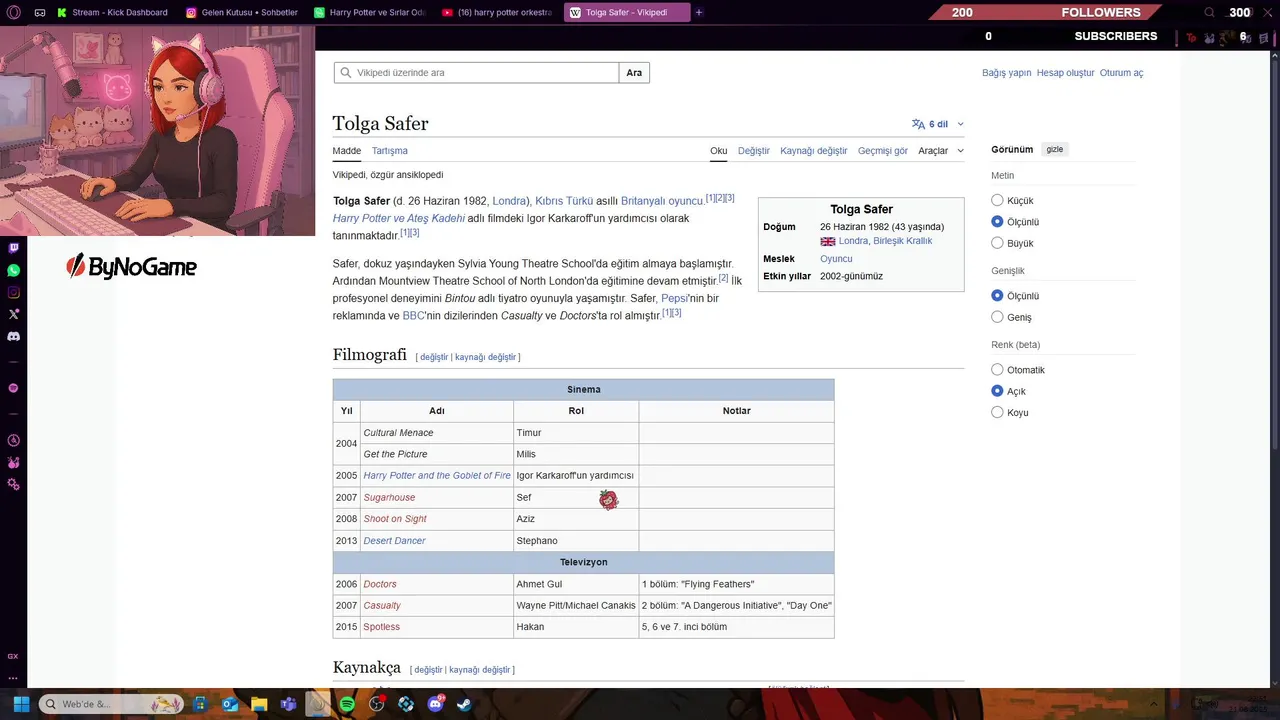Open X (Twitter) in the Opera sidebar
The height and width of the screenshot is (720, 1280).
coord(13,314)
